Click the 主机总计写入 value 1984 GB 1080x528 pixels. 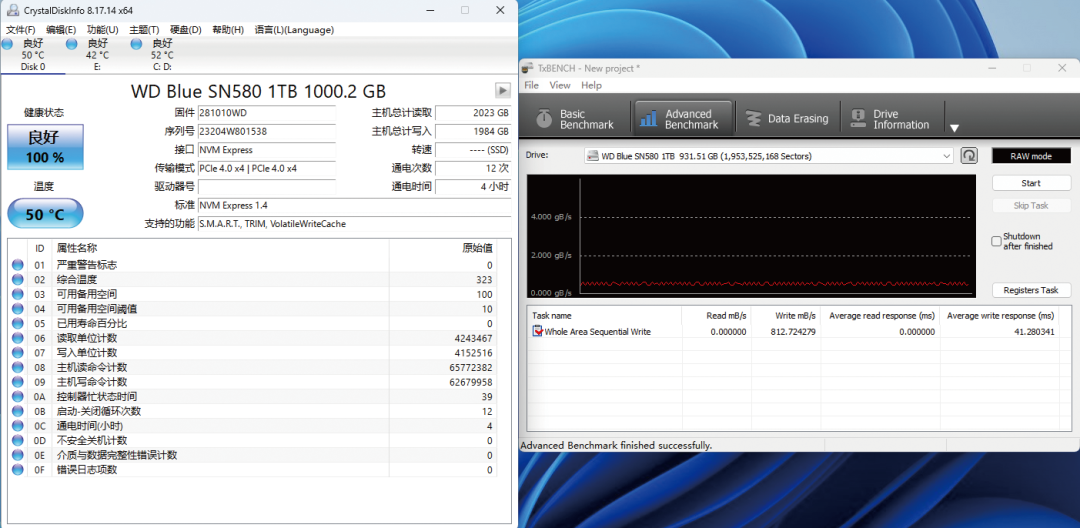(x=473, y=131)
